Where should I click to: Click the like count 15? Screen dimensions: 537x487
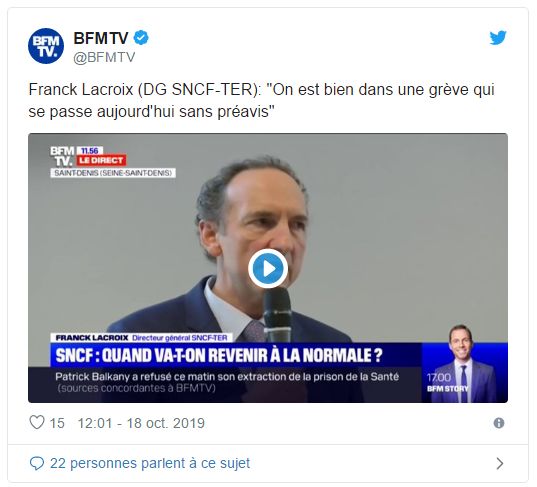(57, 423)
